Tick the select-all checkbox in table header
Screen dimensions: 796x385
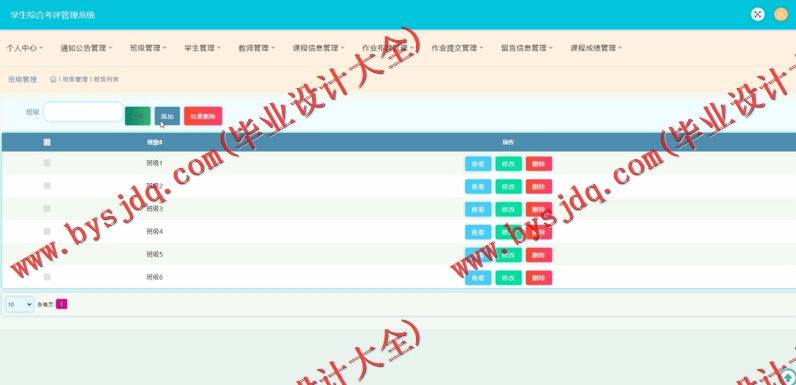[x=47, y=142]
